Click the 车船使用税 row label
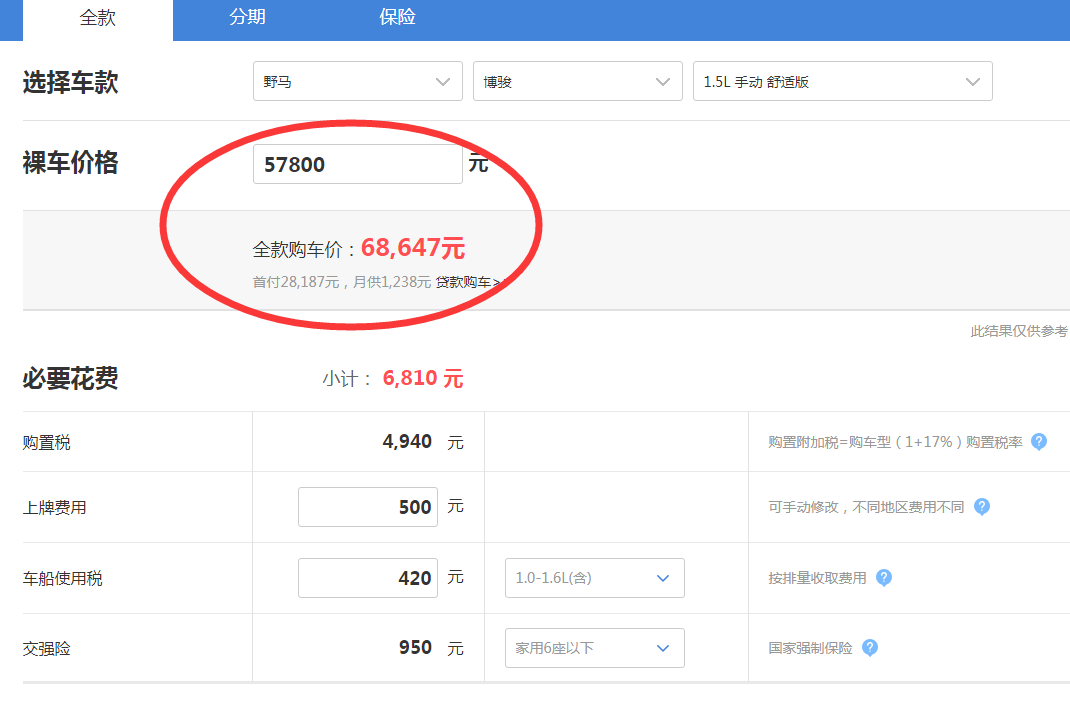This screenshot has height=711, width=1070. click(63, 579)
